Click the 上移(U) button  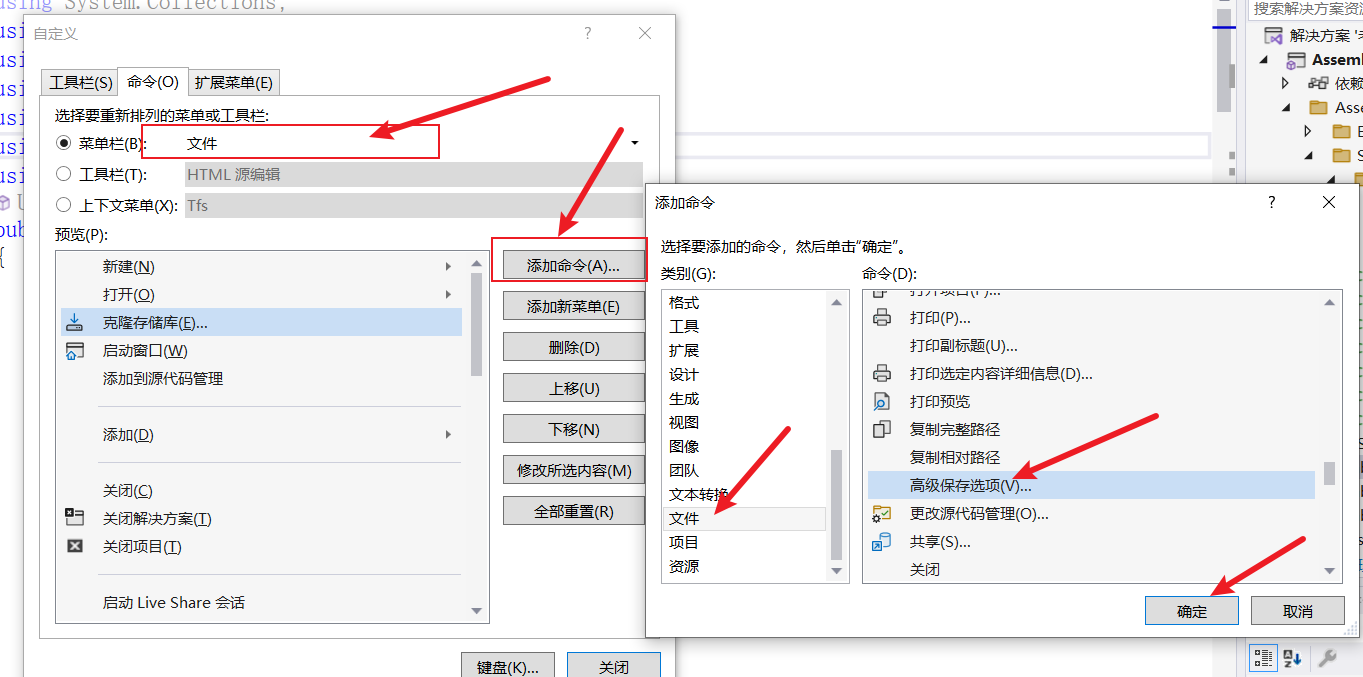573,389
